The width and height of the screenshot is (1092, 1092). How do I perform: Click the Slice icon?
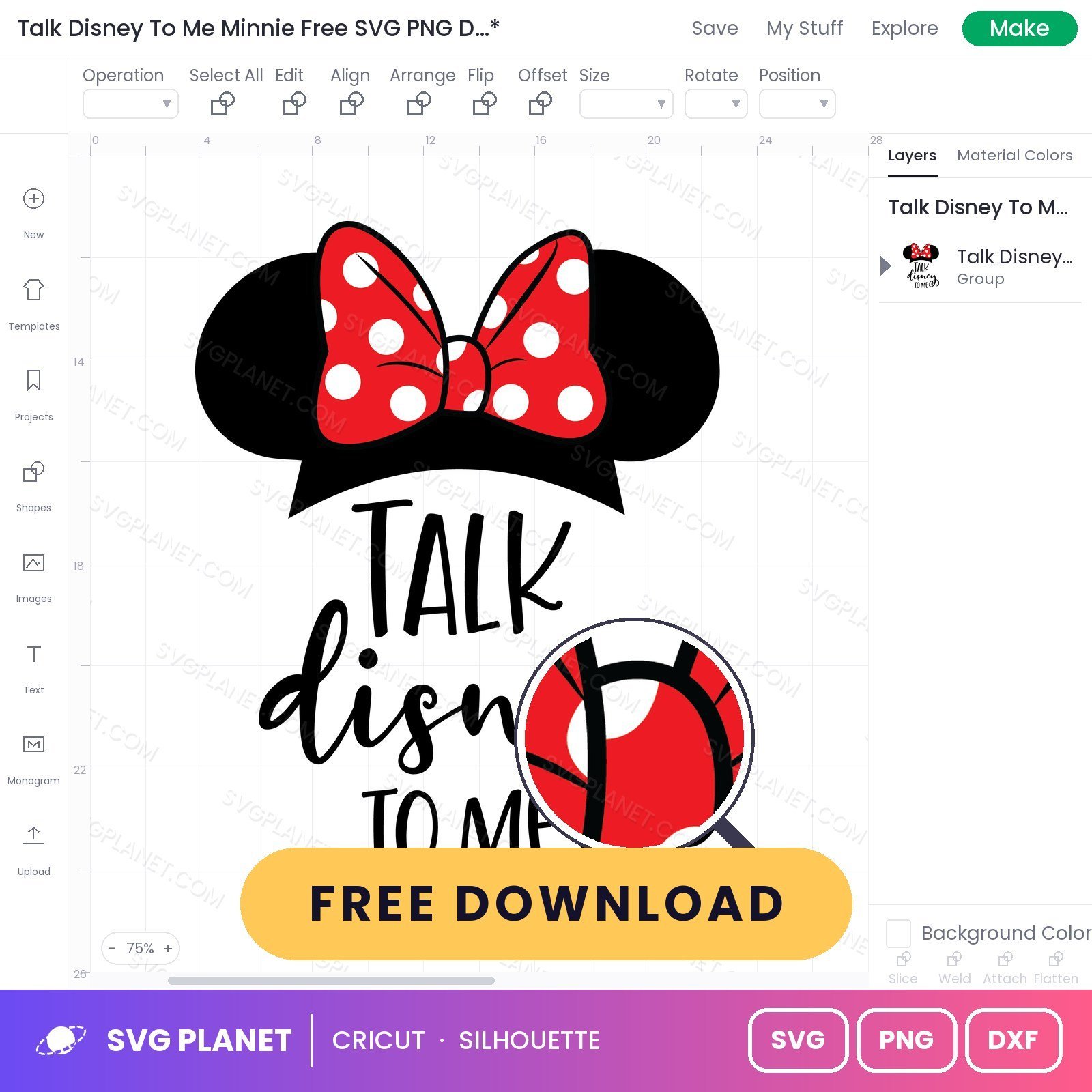903,960
